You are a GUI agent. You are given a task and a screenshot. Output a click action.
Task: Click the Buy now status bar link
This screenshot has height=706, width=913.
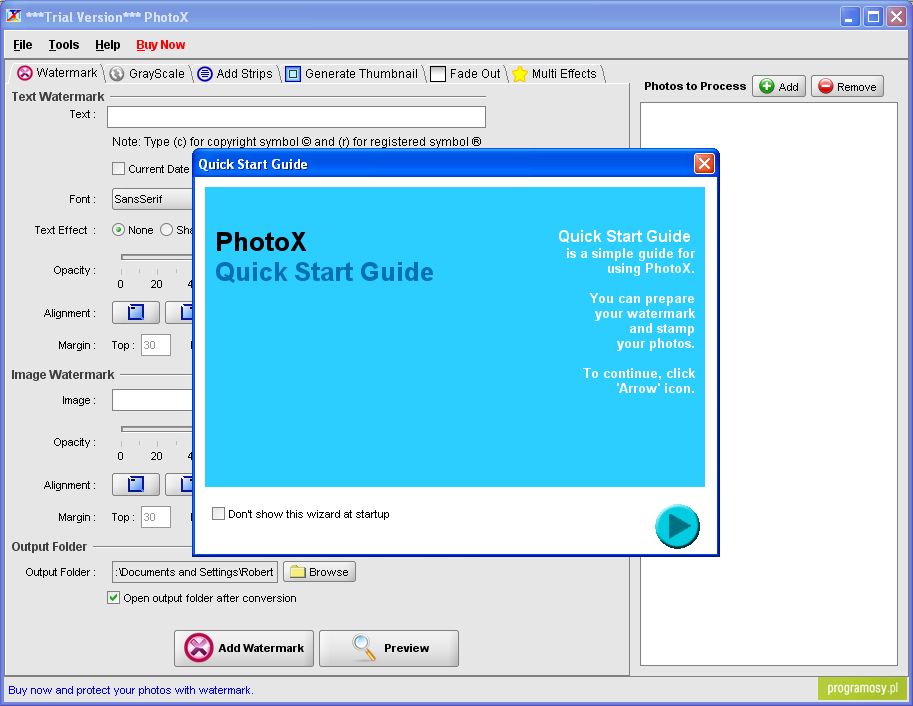point(130,690)
